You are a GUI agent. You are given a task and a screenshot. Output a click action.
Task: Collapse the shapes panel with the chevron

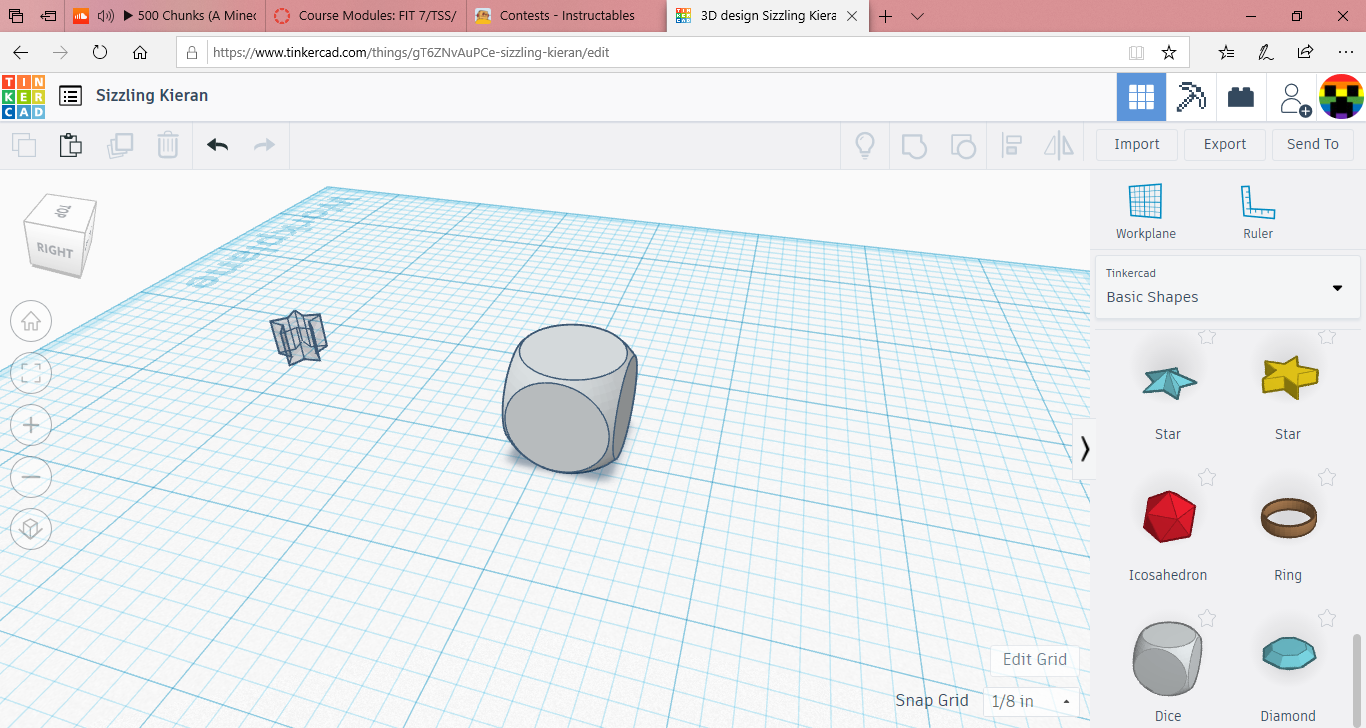1084,448
